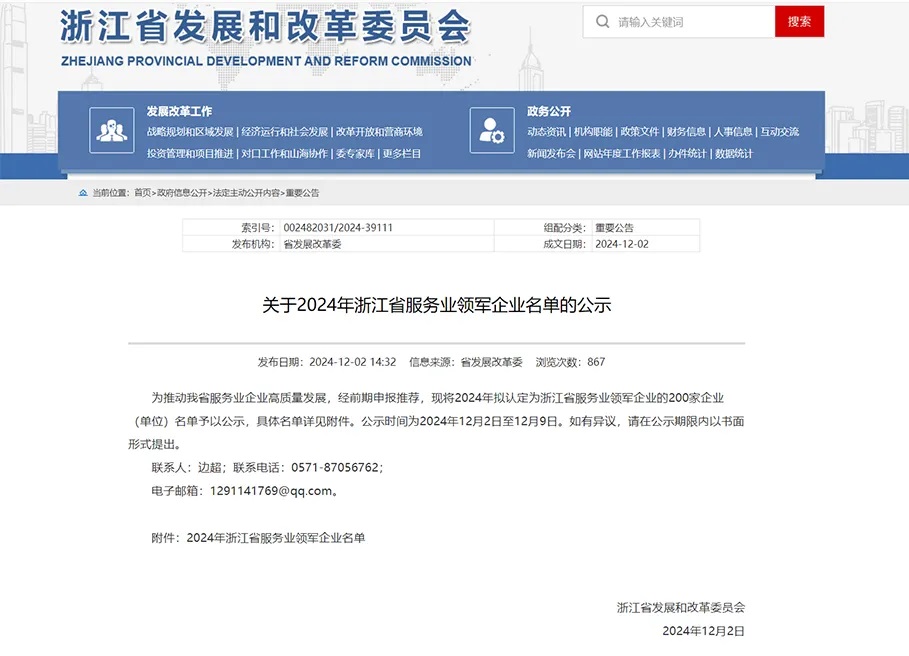Click 首页 in the breadcrumb
Screen dimensions: 909x656
(143, 193)
